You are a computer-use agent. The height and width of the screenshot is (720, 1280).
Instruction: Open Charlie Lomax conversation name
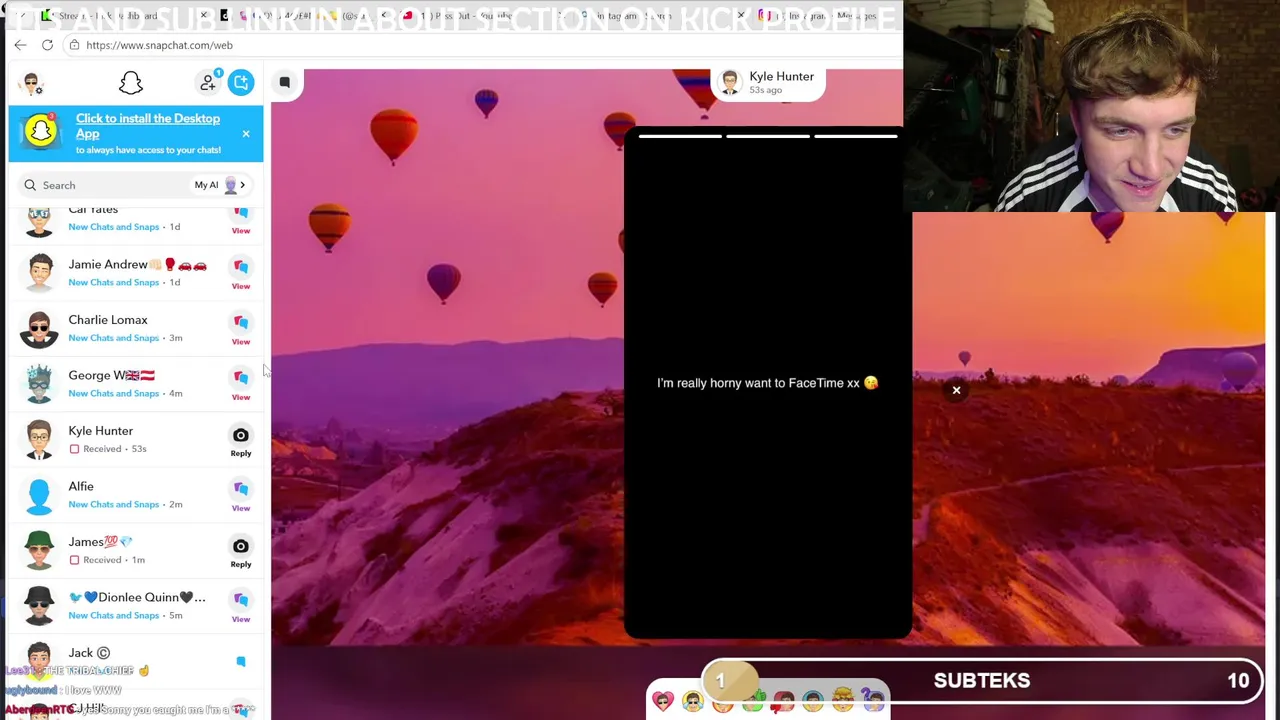(x=108, y=320)
